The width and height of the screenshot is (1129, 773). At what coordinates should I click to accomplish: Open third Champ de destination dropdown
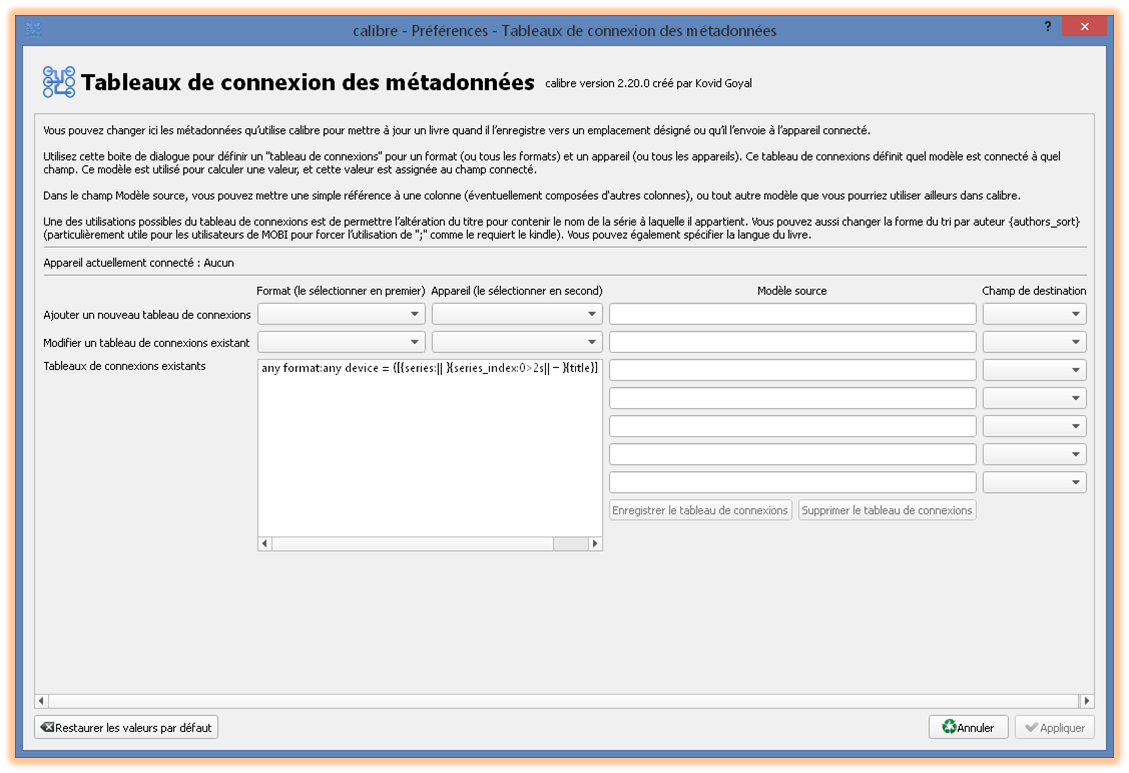[1034, 370]
